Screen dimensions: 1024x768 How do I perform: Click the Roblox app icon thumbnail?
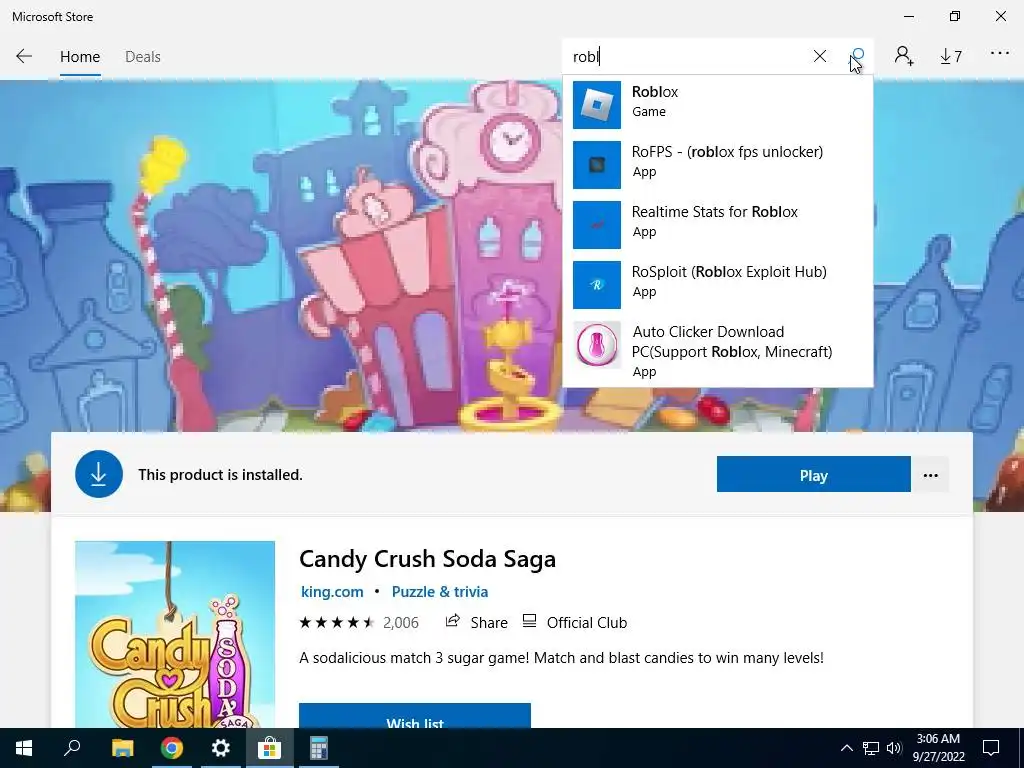point(597,104)
